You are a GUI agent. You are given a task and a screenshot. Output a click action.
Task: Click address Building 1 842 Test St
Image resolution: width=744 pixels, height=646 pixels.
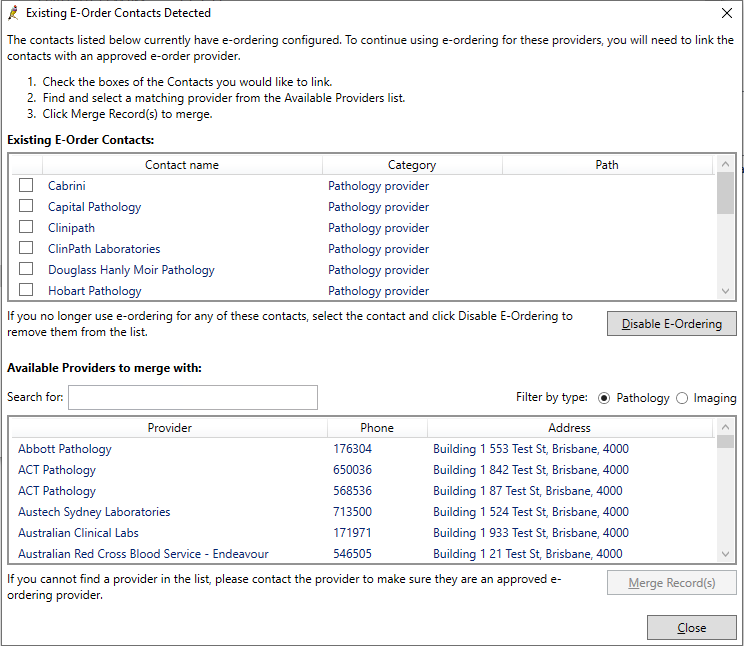click(x=530, y=469)
